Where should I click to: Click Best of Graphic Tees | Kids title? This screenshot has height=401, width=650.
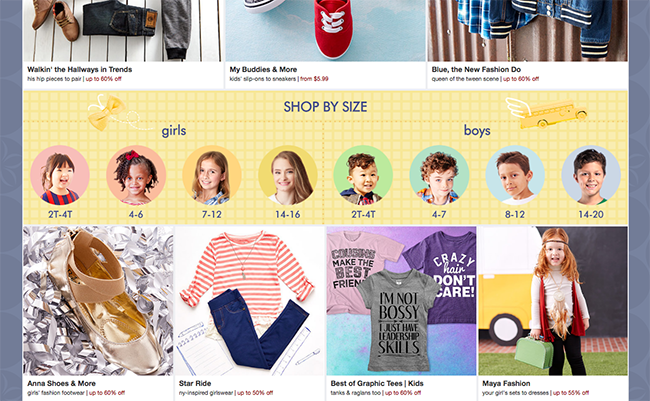(377, 383)
